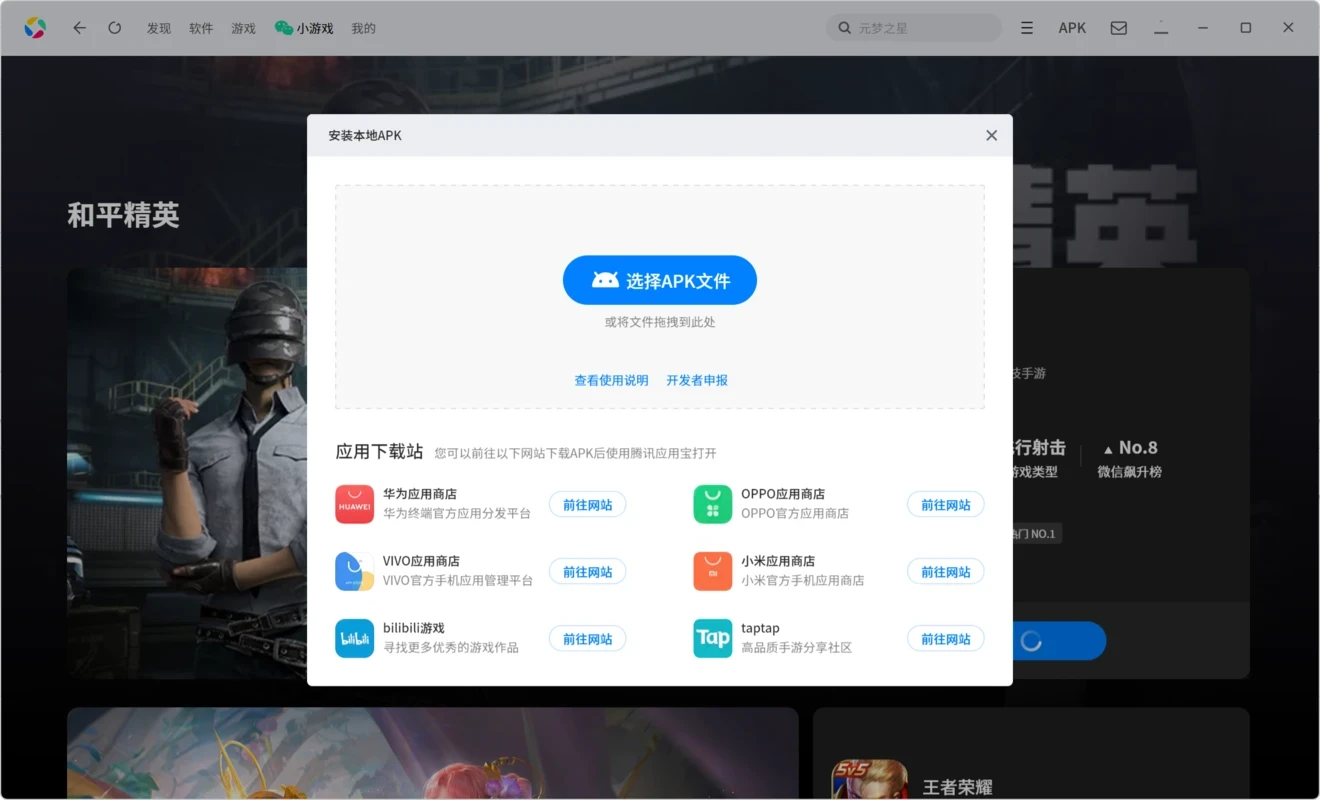Click 前往网站 for 小米应用商店

946,571
